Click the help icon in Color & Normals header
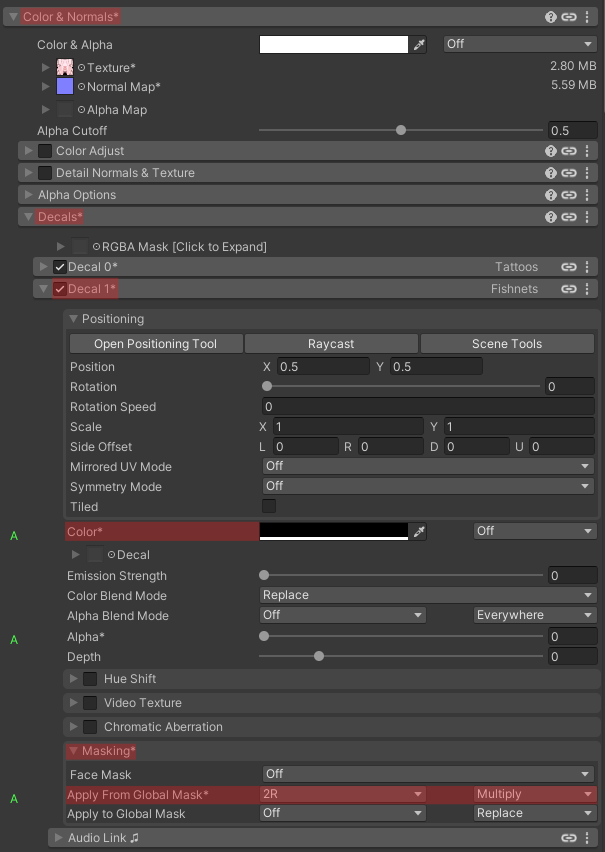The height and width of the screenshot is (852, 605). 551,17
